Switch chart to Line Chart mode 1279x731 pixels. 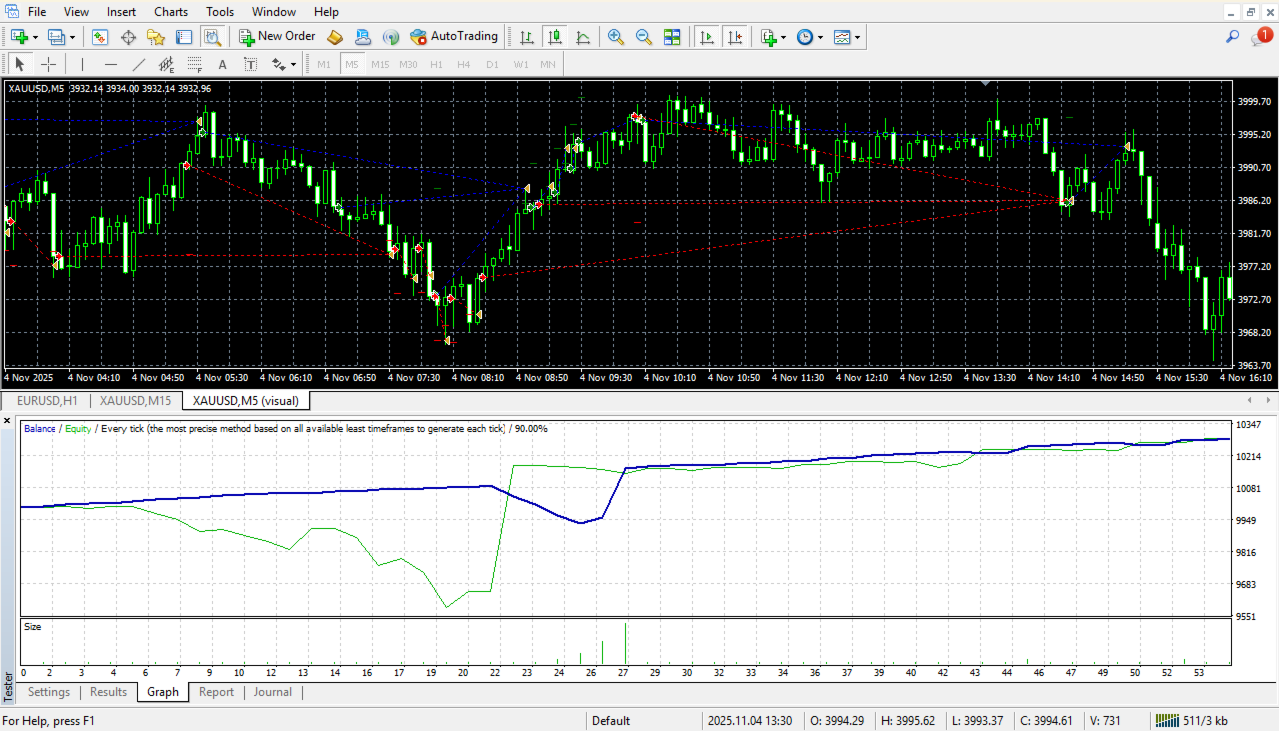point(583,37)
